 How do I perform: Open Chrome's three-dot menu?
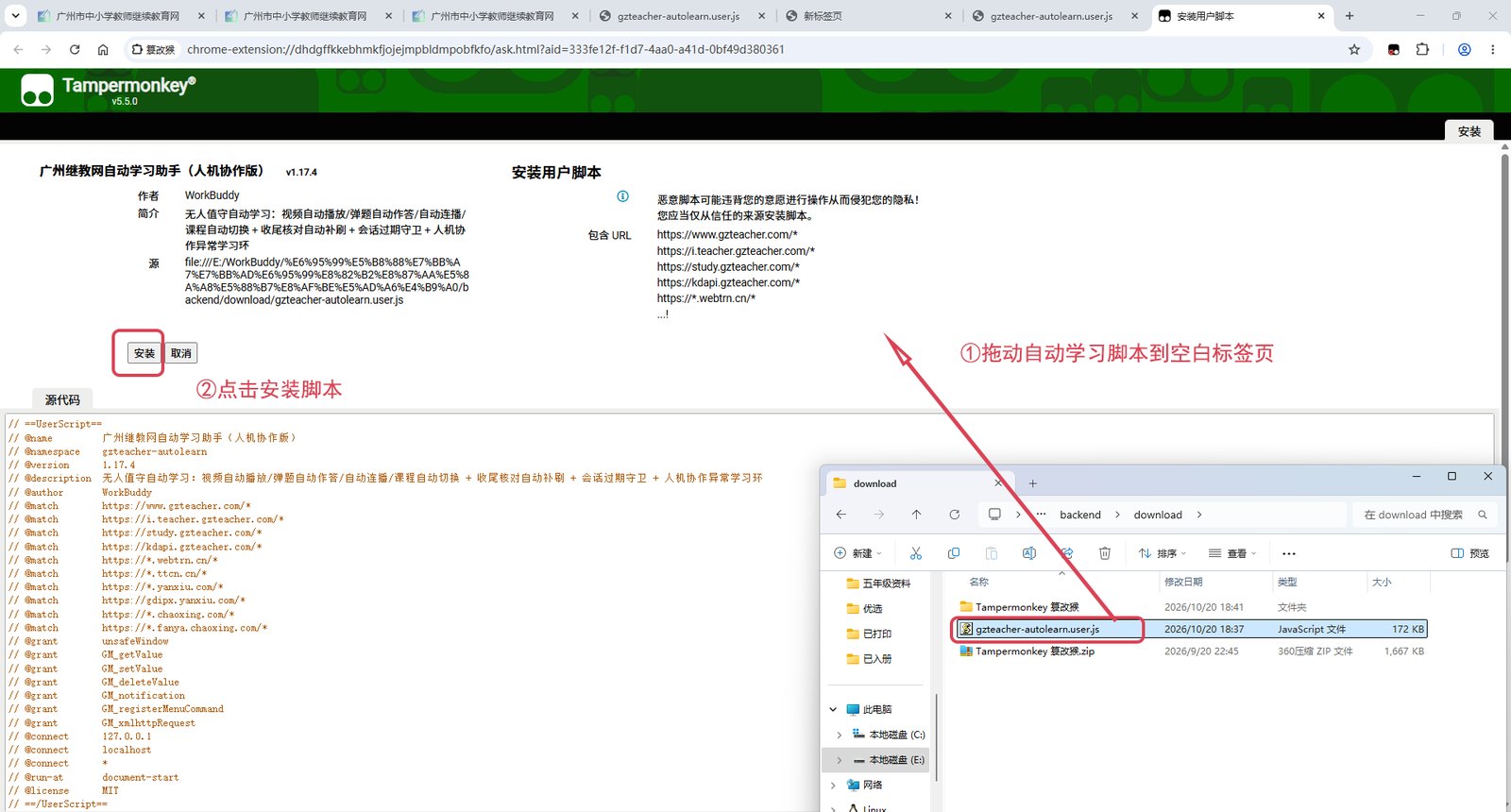(x=1493, y=49)
